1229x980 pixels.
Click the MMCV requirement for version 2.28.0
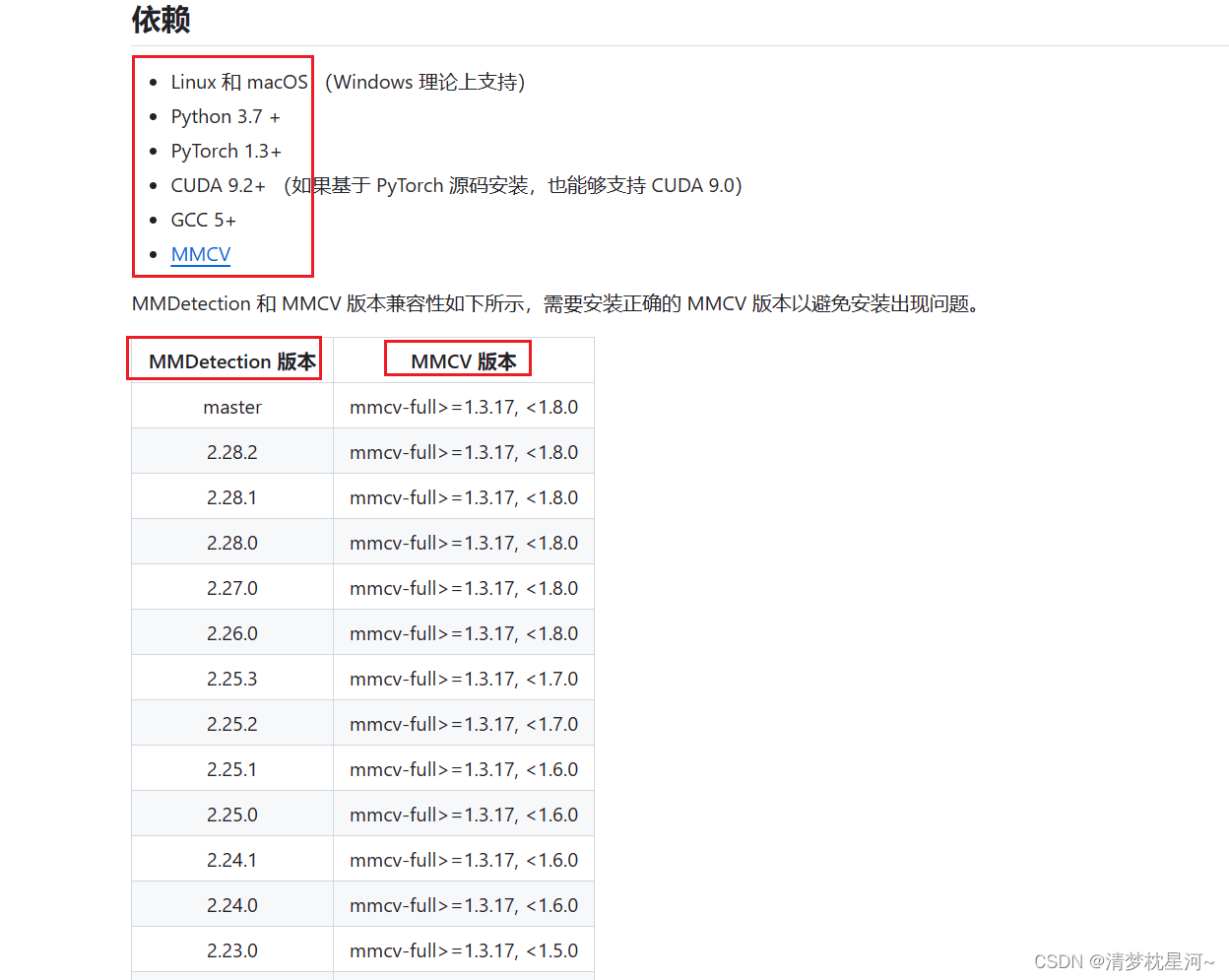click(x=464, y=543)
